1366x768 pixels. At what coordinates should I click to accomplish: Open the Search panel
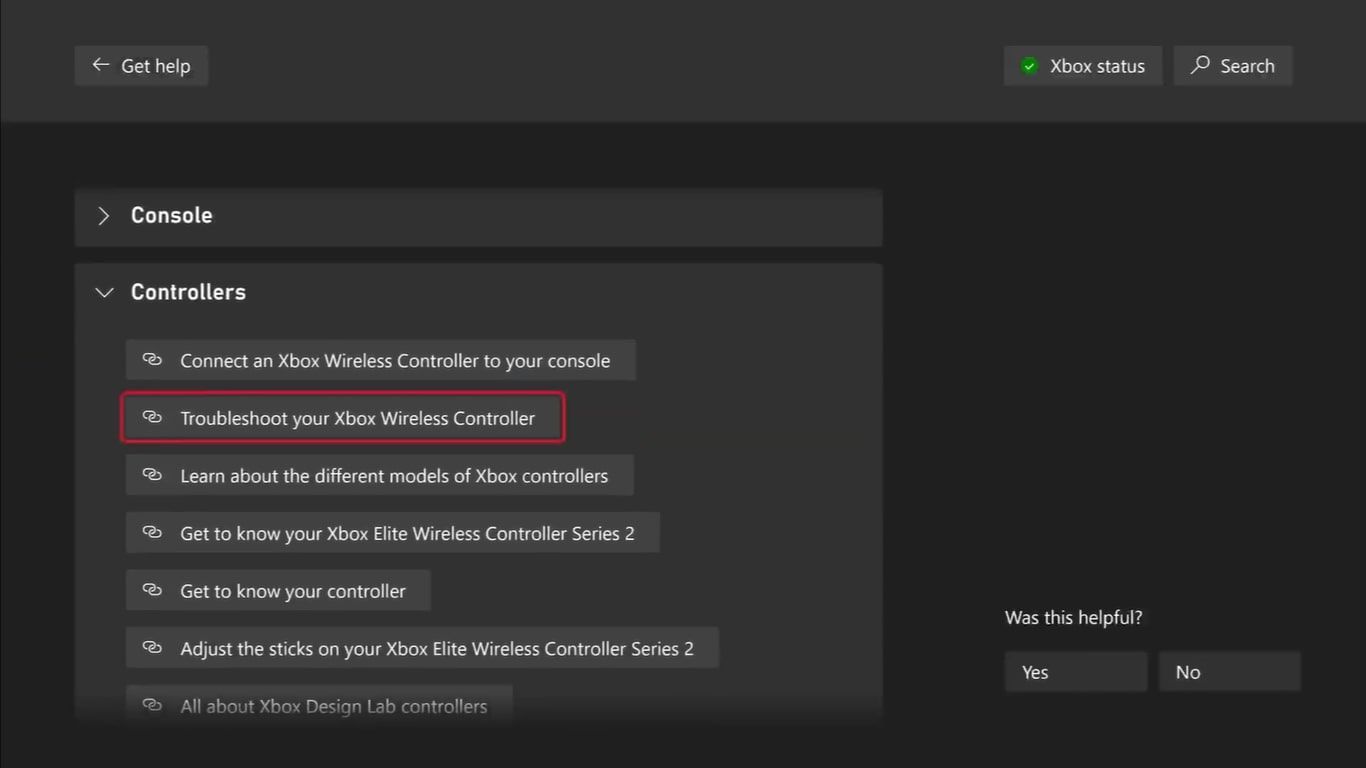(1233, 65)
